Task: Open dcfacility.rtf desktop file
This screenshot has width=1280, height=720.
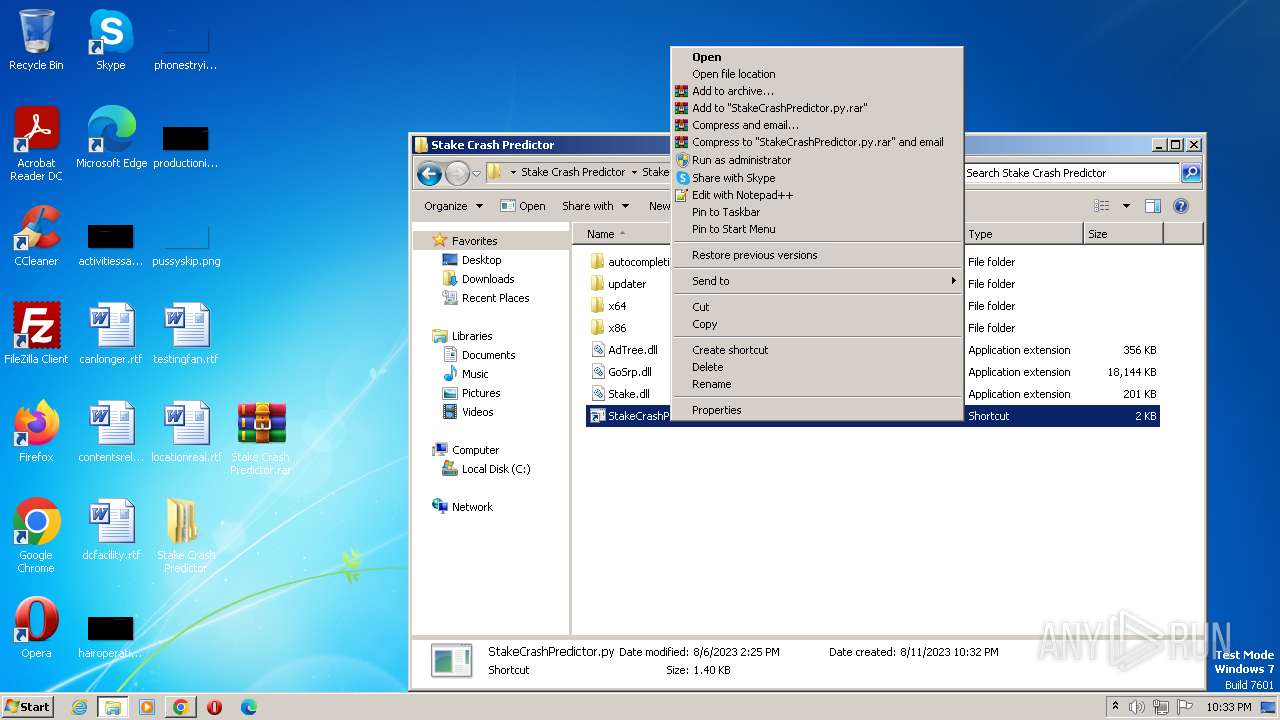Action: tap(111, 530)
